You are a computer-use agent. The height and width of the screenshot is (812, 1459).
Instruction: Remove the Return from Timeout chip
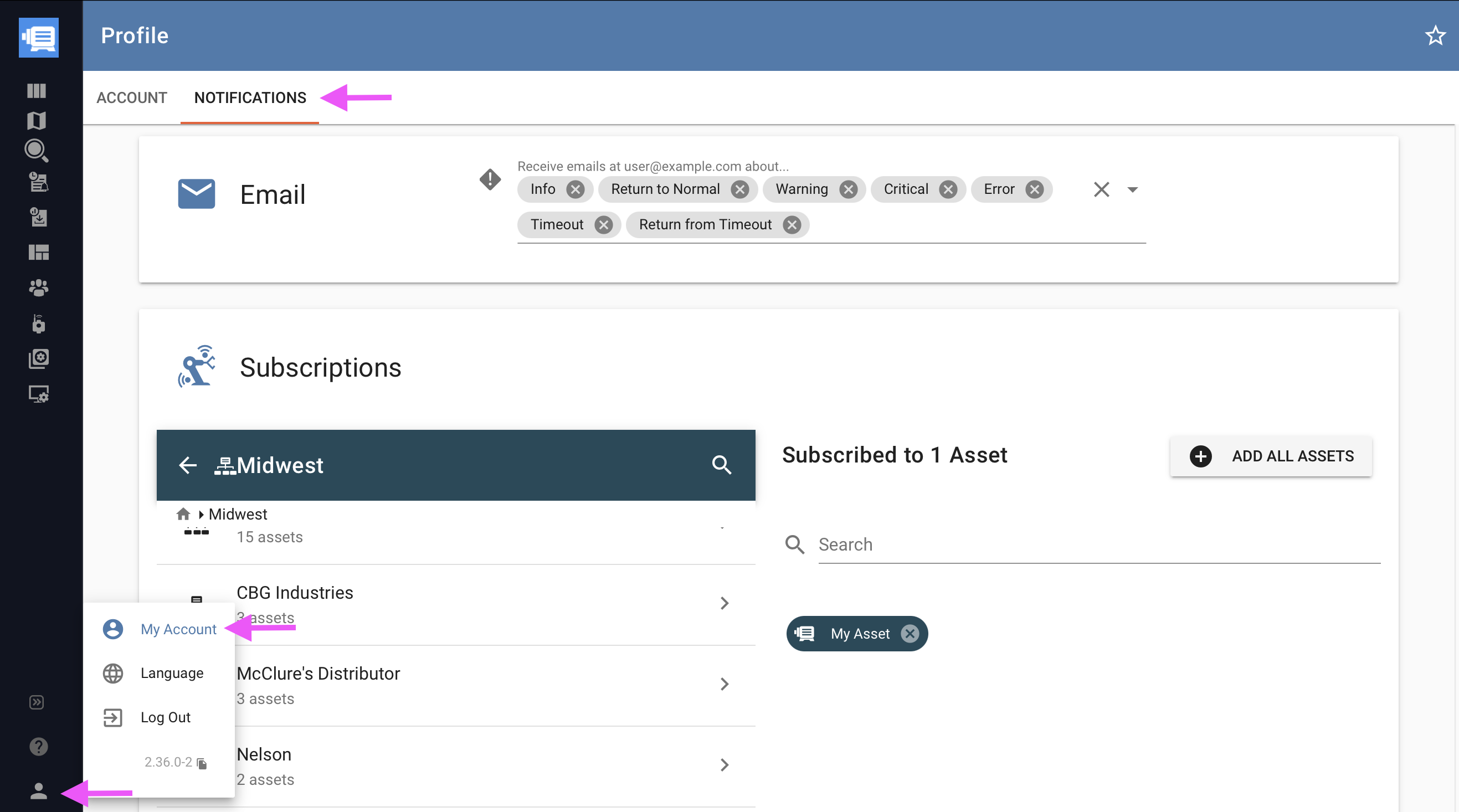pos(792,225)
